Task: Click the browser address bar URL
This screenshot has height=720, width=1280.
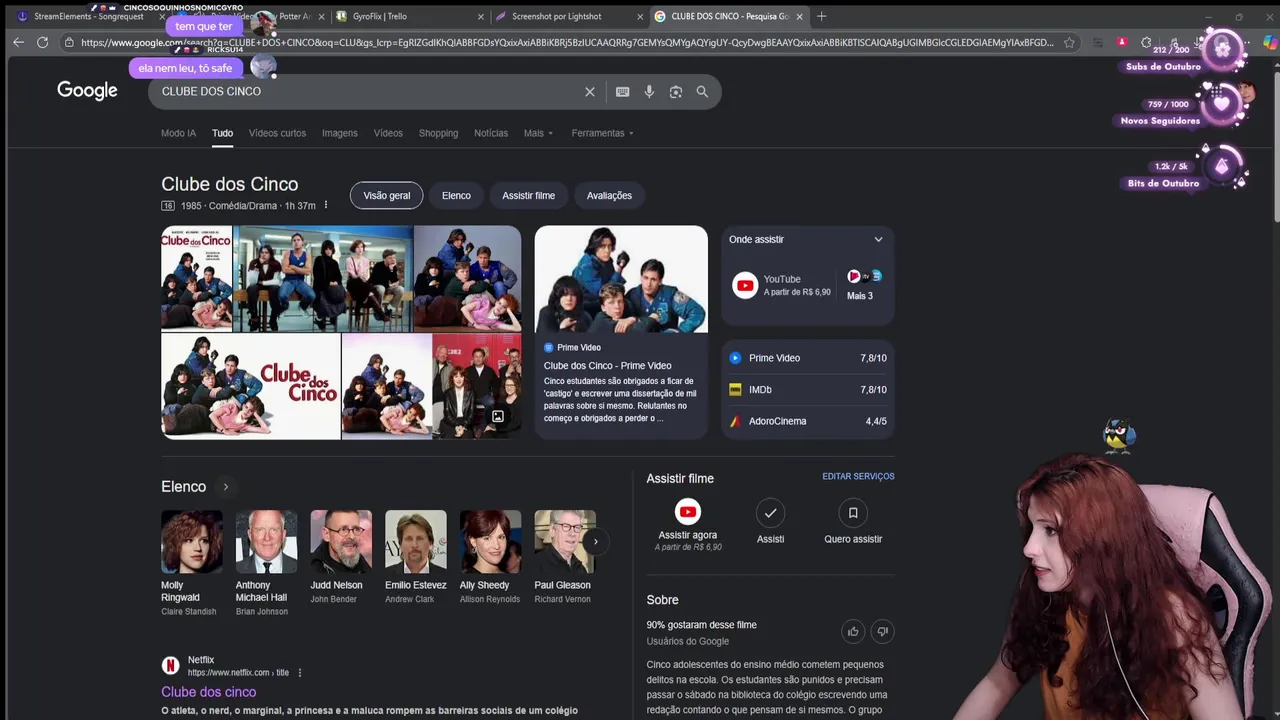Action: click(x=567, y=43)
